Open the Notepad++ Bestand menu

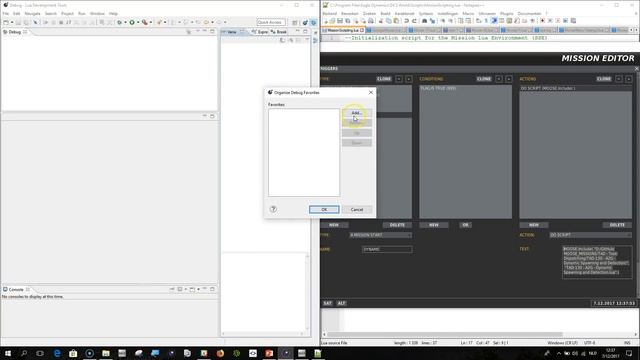click(330, 13)
